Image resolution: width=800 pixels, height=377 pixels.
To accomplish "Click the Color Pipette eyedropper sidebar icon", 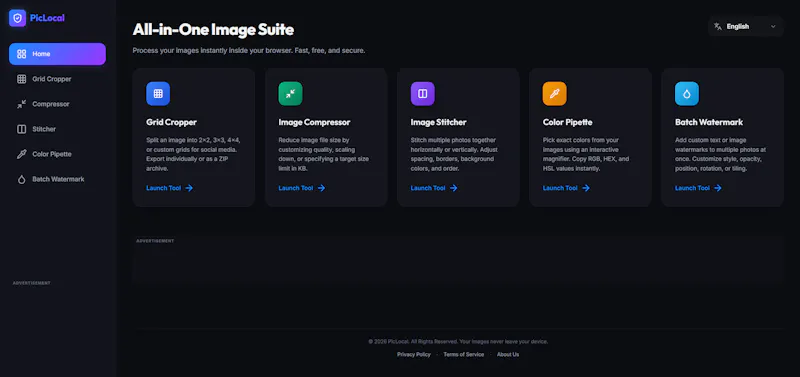I will point(21,154).
